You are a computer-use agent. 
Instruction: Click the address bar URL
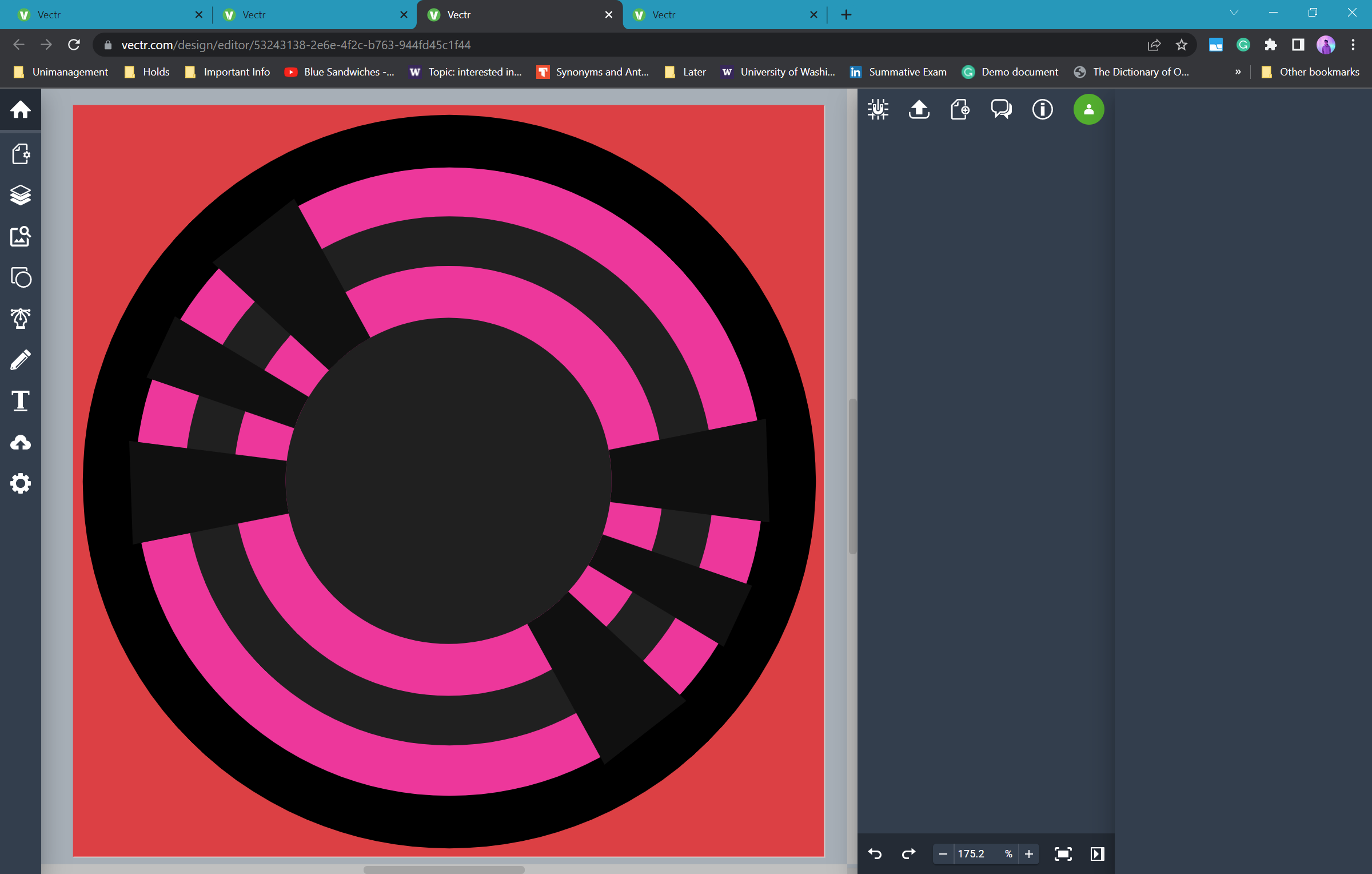(x=296, y=45)
